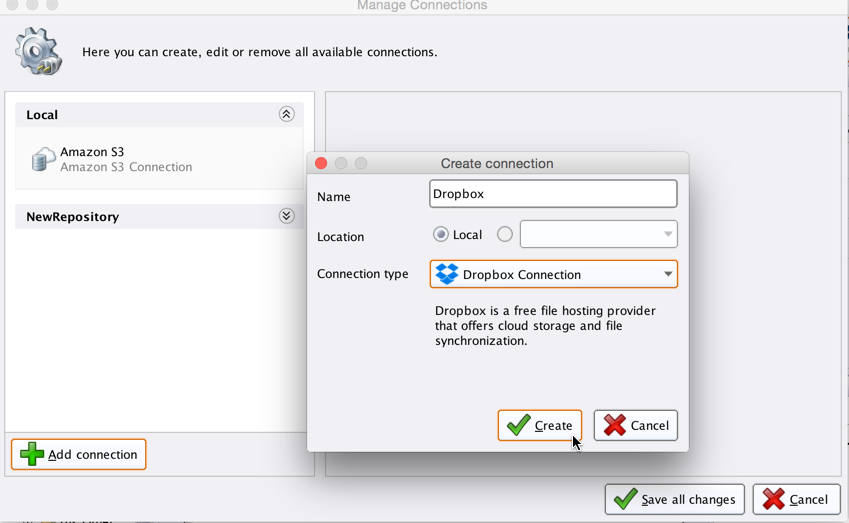Image resolution: width=849 pixels, height=523 pixels.
Task: Click the Dropbox logo in connection type
Action: 447,274
